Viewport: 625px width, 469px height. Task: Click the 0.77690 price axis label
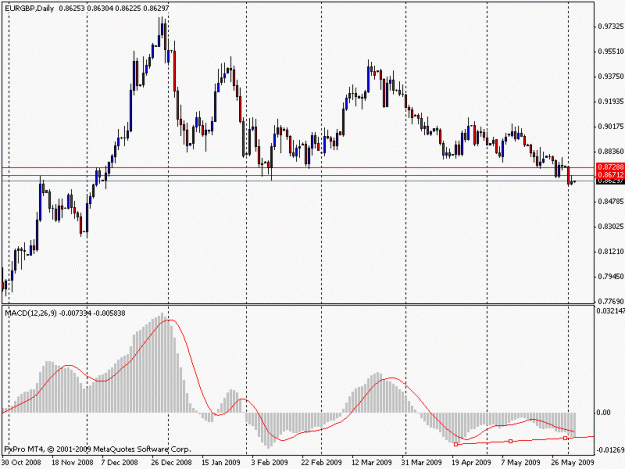point(611,301)
